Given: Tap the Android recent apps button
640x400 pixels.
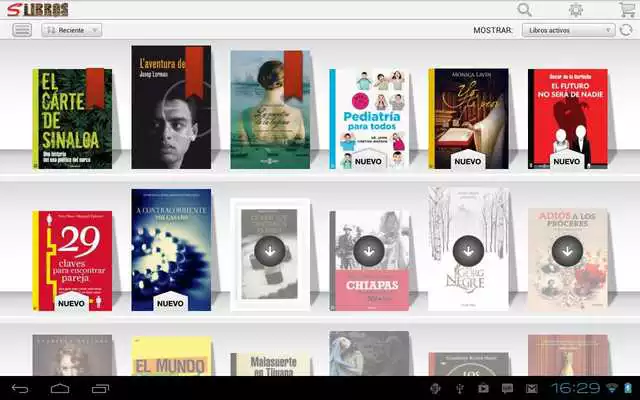Looking at the screenshot, I should 100,388.
